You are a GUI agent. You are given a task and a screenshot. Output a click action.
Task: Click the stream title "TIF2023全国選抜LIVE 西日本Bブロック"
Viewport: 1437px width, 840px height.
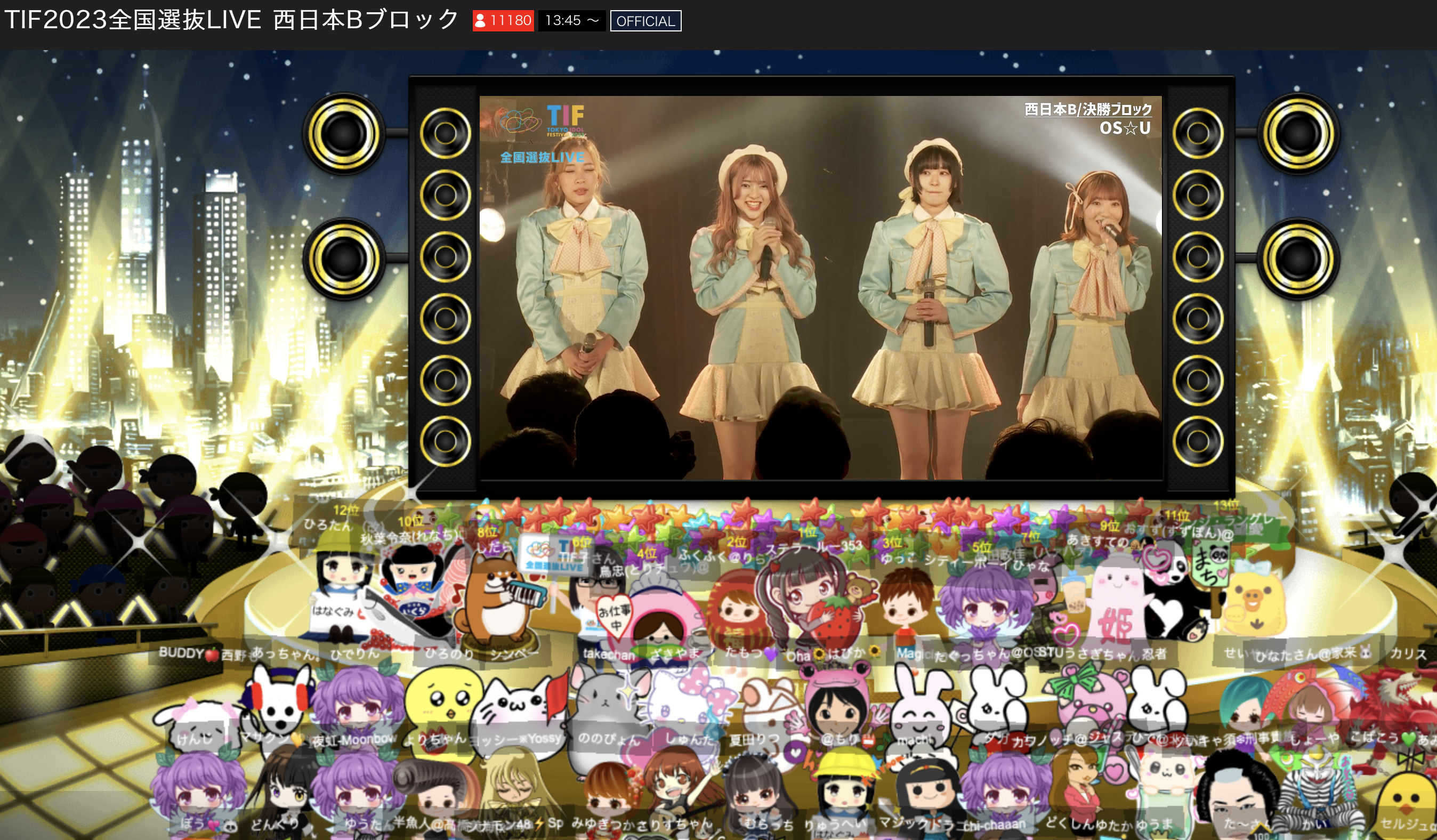pos(231,20)
